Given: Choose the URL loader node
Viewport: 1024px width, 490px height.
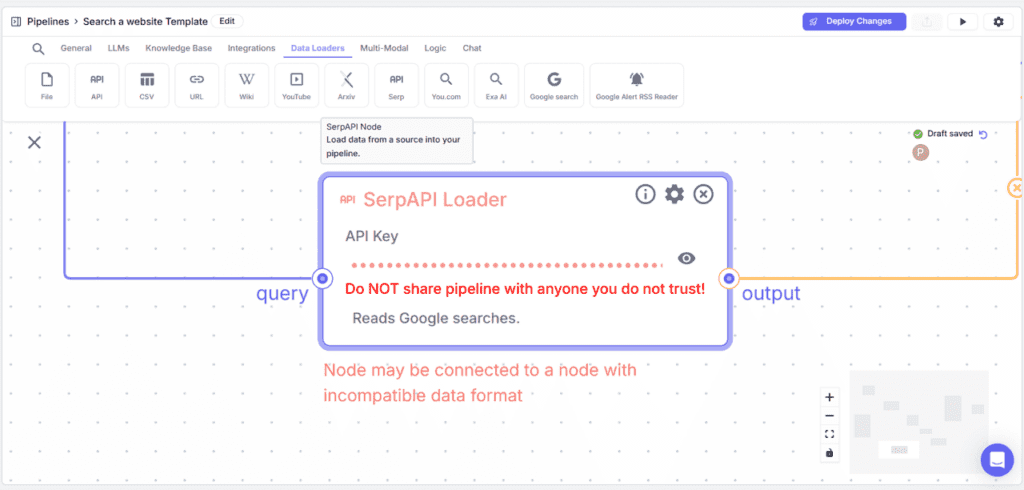Looking at the screenshot, I should click(x=197, y=85).
